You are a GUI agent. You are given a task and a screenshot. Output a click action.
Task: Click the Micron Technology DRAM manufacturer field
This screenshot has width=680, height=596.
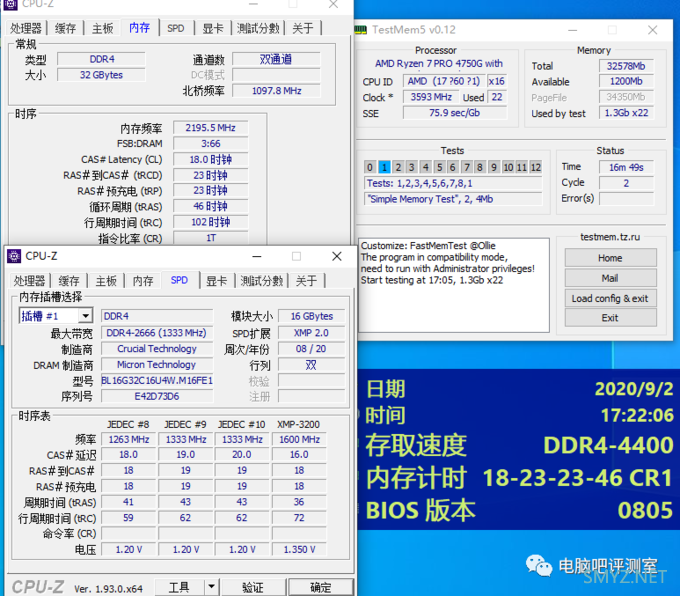tap(157, 365)
